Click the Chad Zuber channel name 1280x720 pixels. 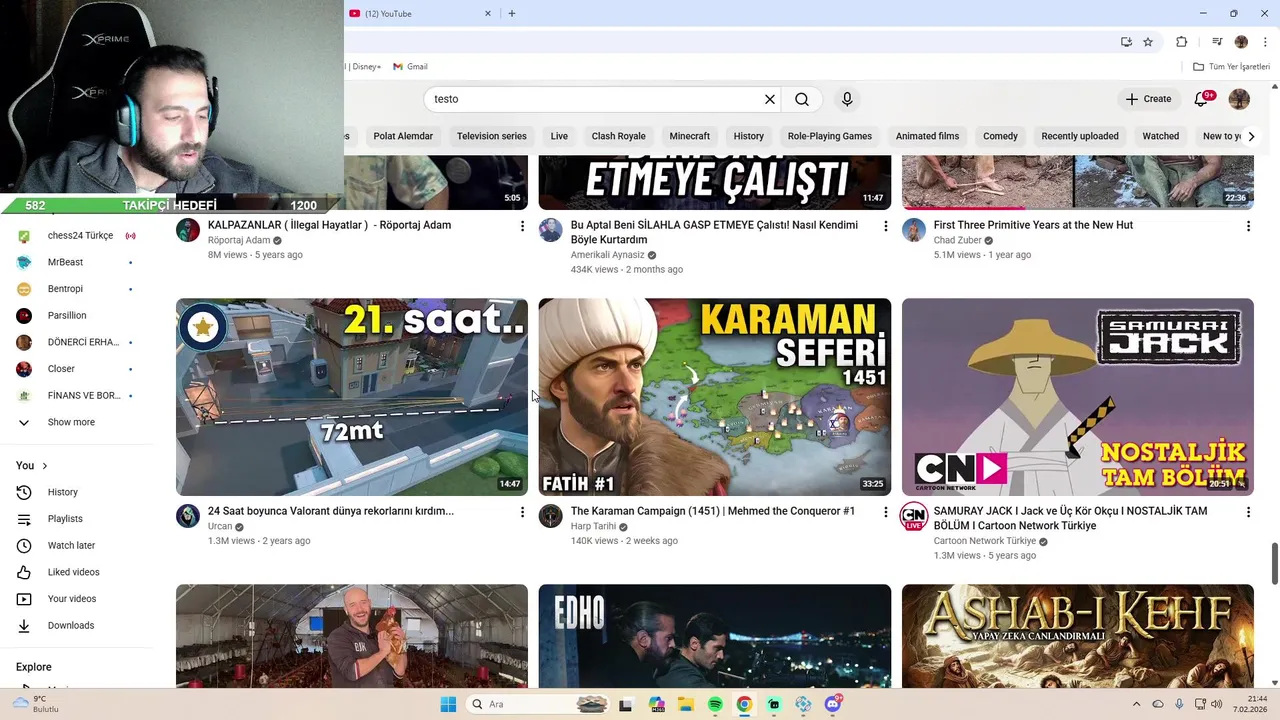[x=957, y=240]
